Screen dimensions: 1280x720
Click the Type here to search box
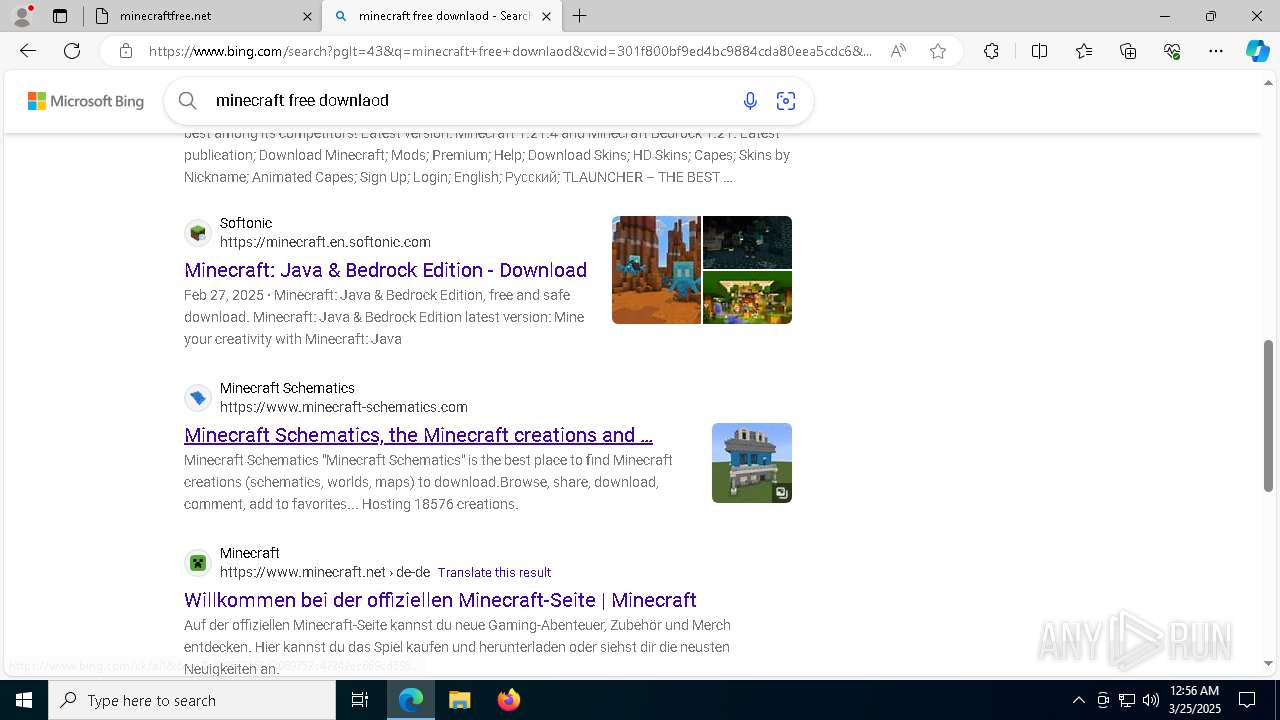point(192,700)
